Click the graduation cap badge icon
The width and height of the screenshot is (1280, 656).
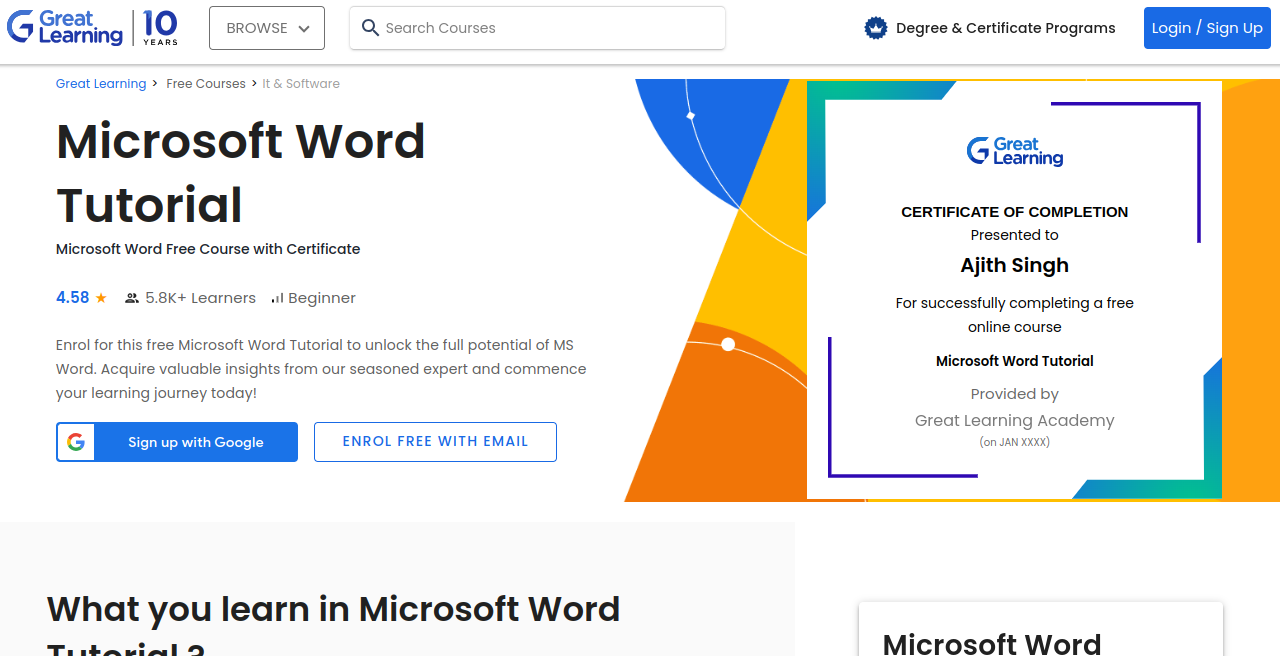(x=875, y=28)
